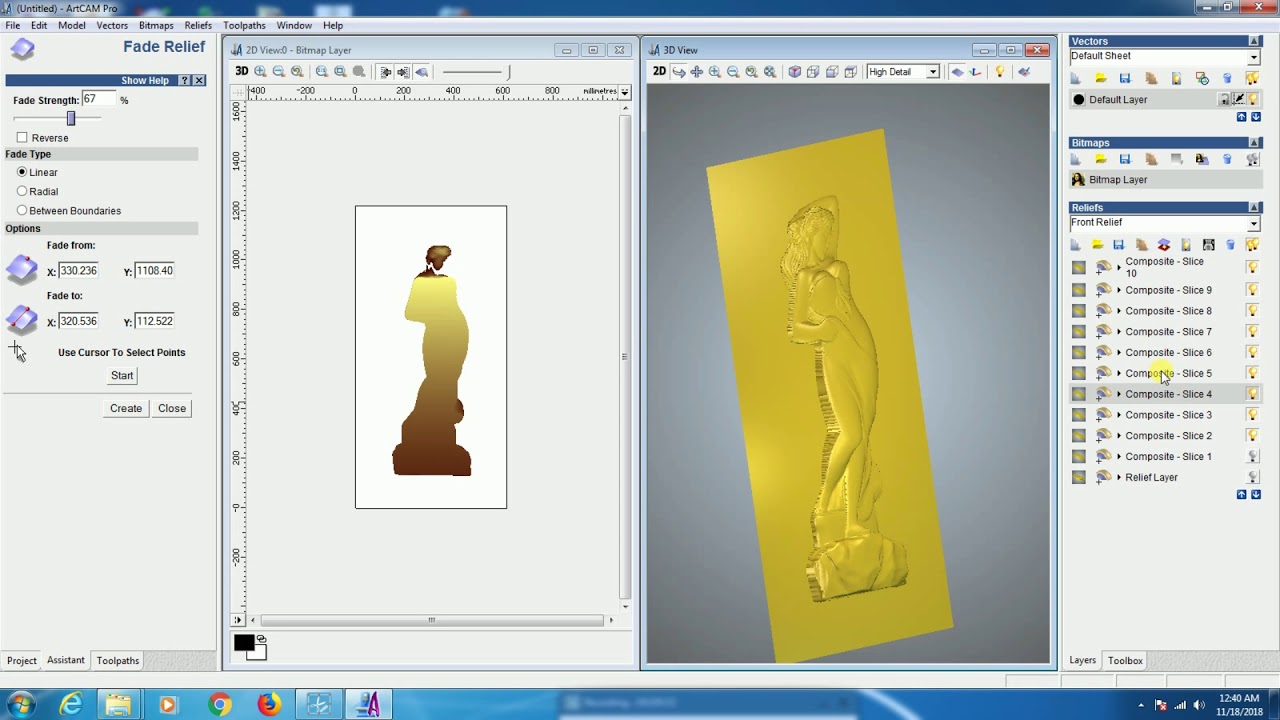Save vector layer using Vectors panel disk icon

tap(1125, 78)
